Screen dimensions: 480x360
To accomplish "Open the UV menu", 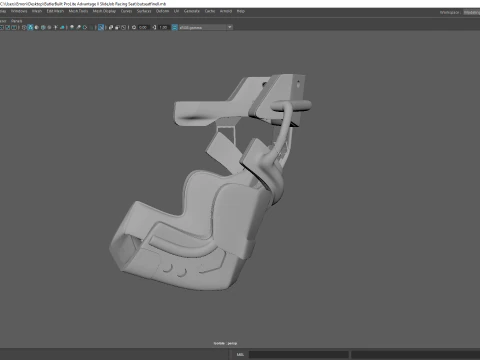I will 176,11.
